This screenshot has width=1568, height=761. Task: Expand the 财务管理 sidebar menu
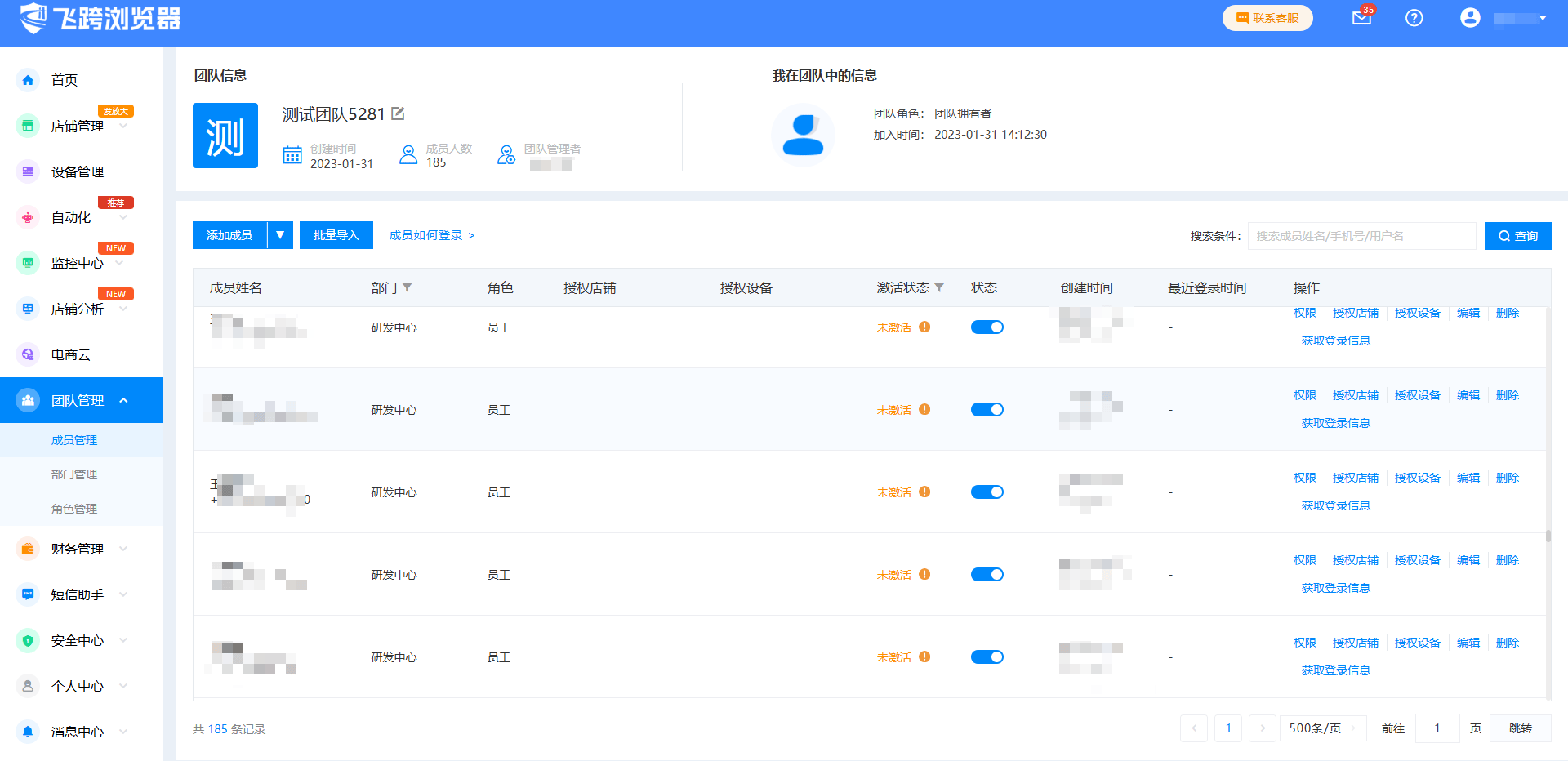pyautogui.click(x=78, y=550)
